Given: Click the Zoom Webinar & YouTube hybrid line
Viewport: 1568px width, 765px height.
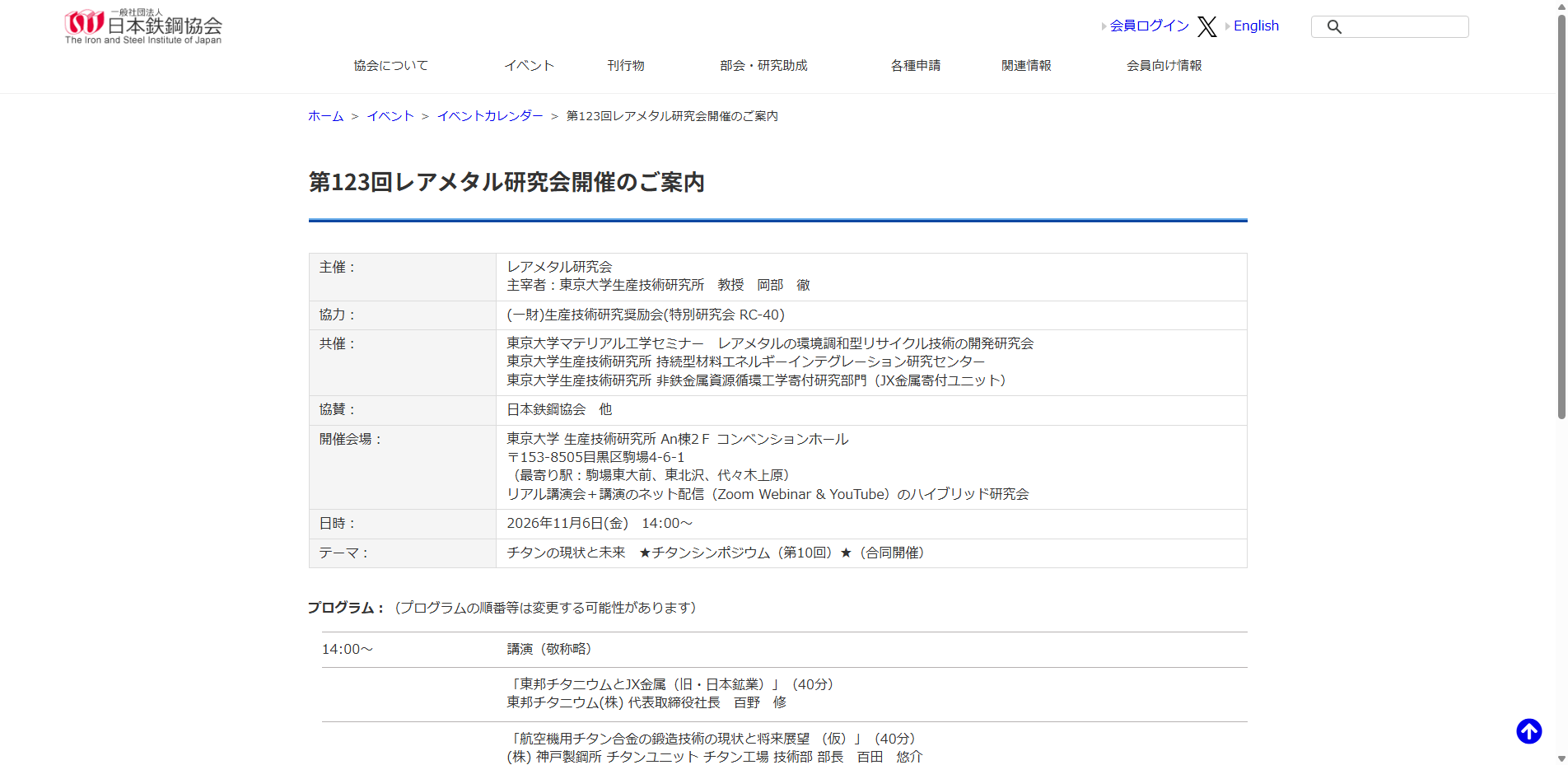Looking at the screenshot, I should pos(768,494).
